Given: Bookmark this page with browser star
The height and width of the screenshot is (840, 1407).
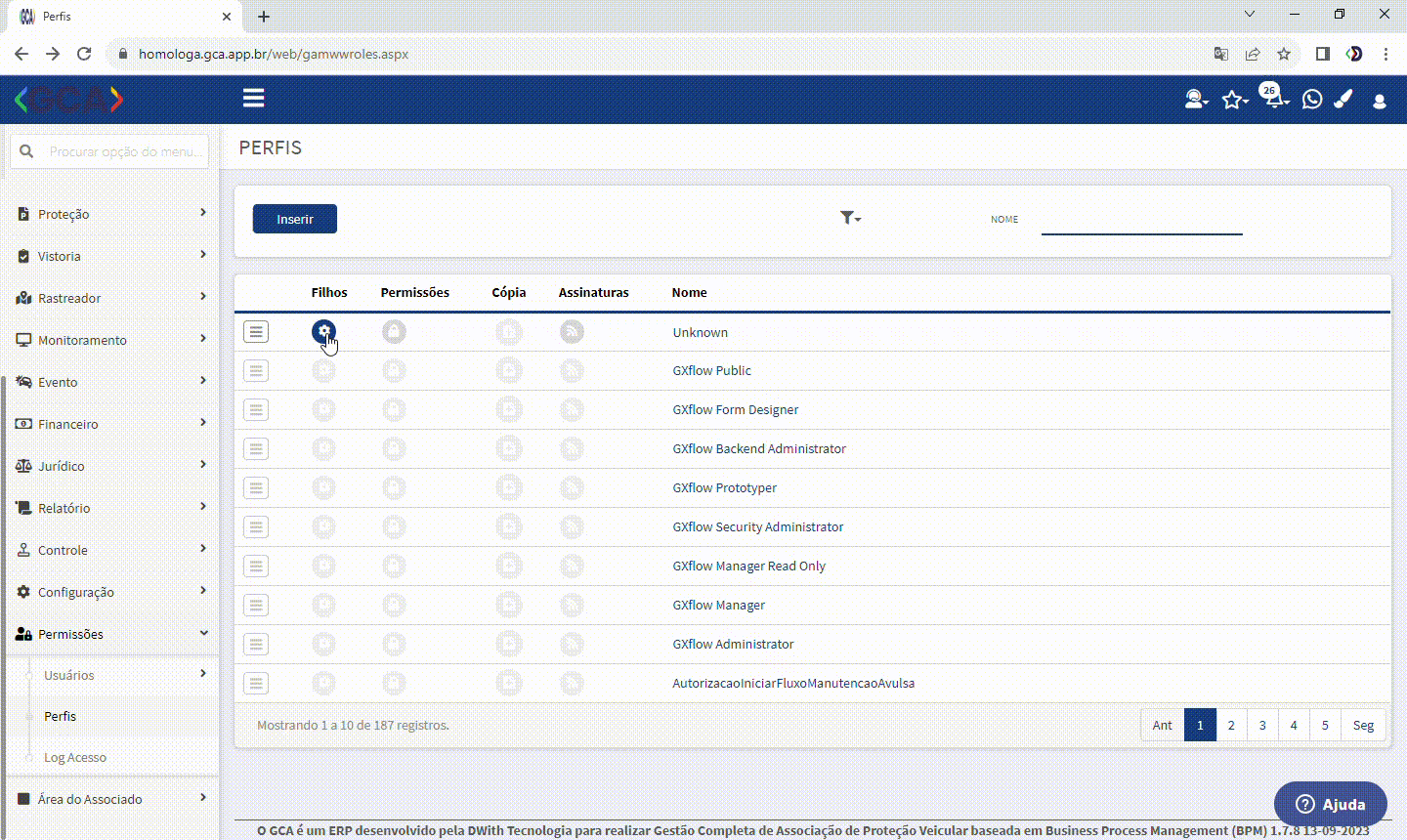Looking at the screenshot, I should [x=1284, y=55].
